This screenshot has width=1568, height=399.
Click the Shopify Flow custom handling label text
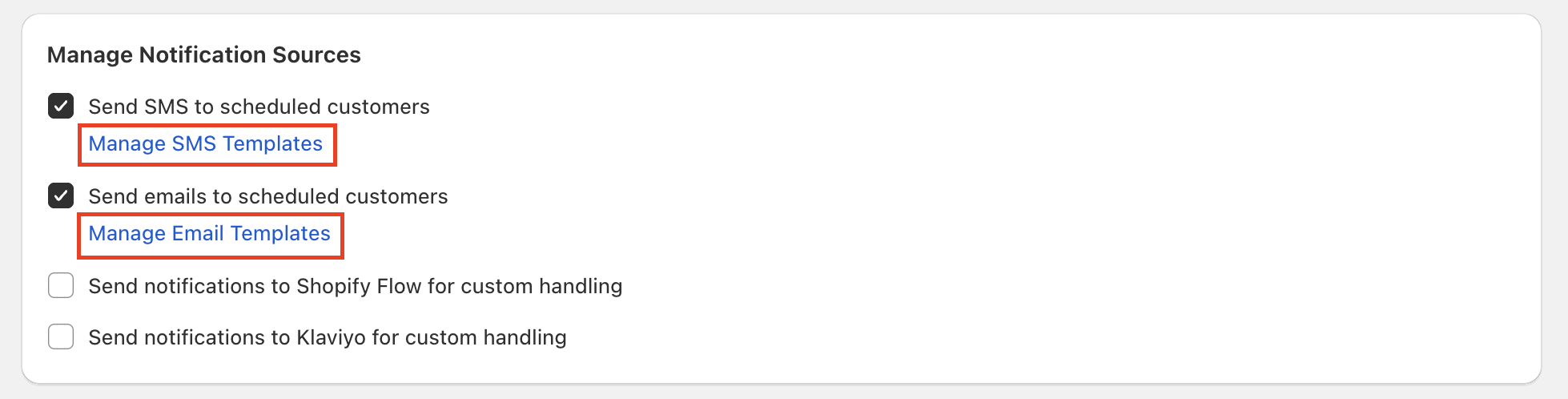point(355,286)
